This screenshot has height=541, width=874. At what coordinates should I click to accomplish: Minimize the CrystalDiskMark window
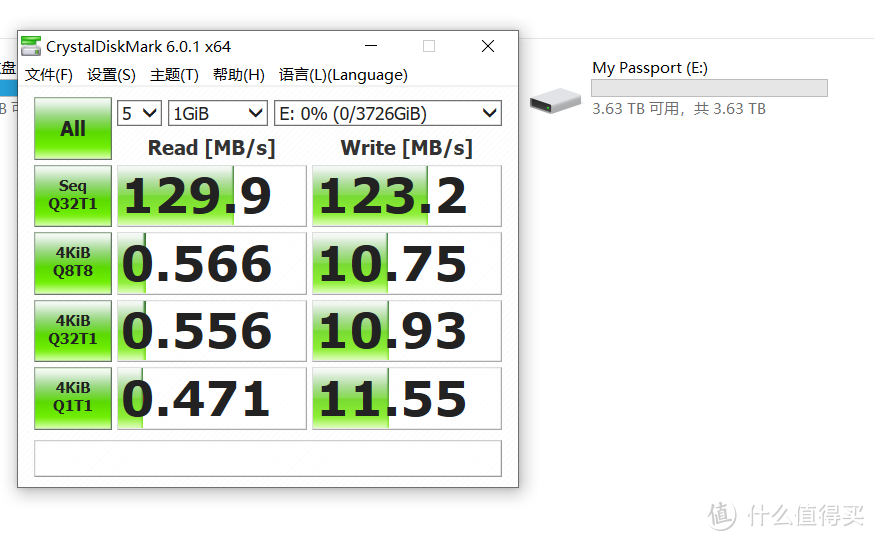(x=371, y=46)
